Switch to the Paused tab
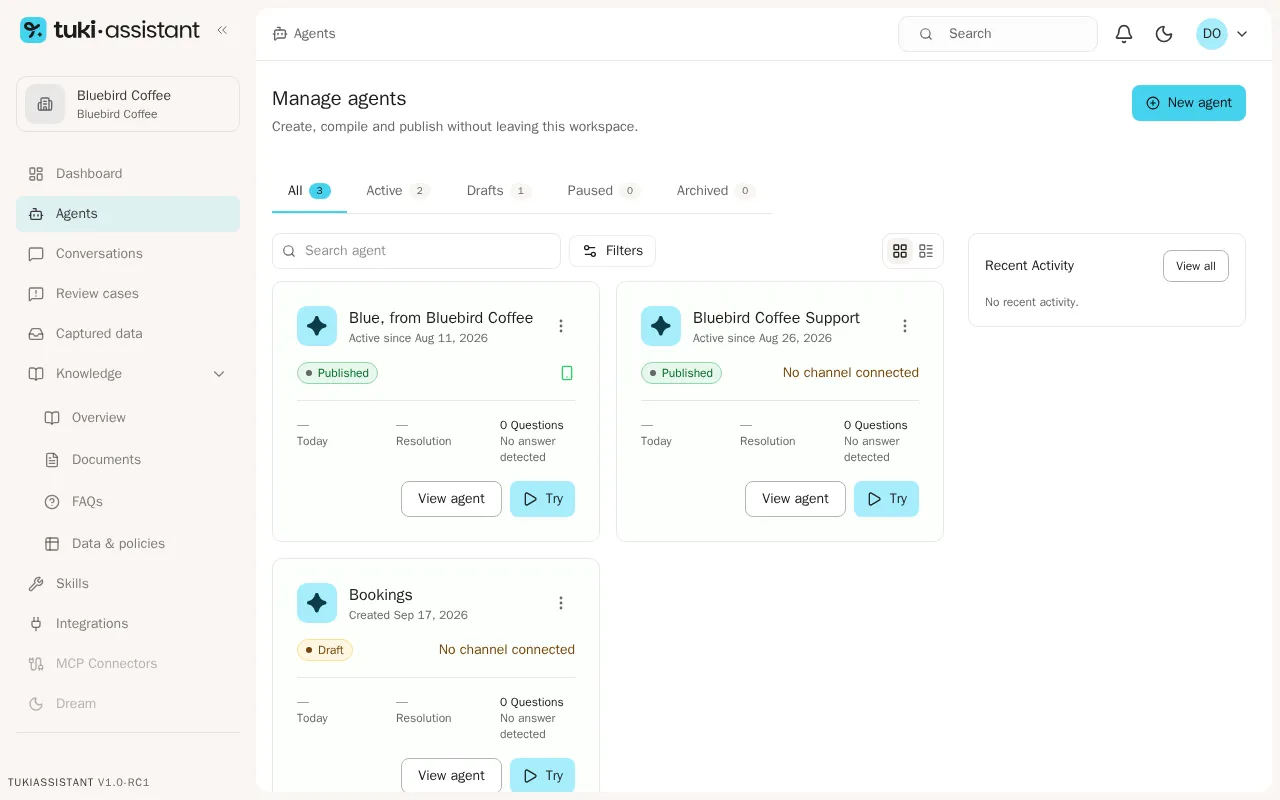The height and width of the screenshot is (800, 1280). tap(603, 191)
